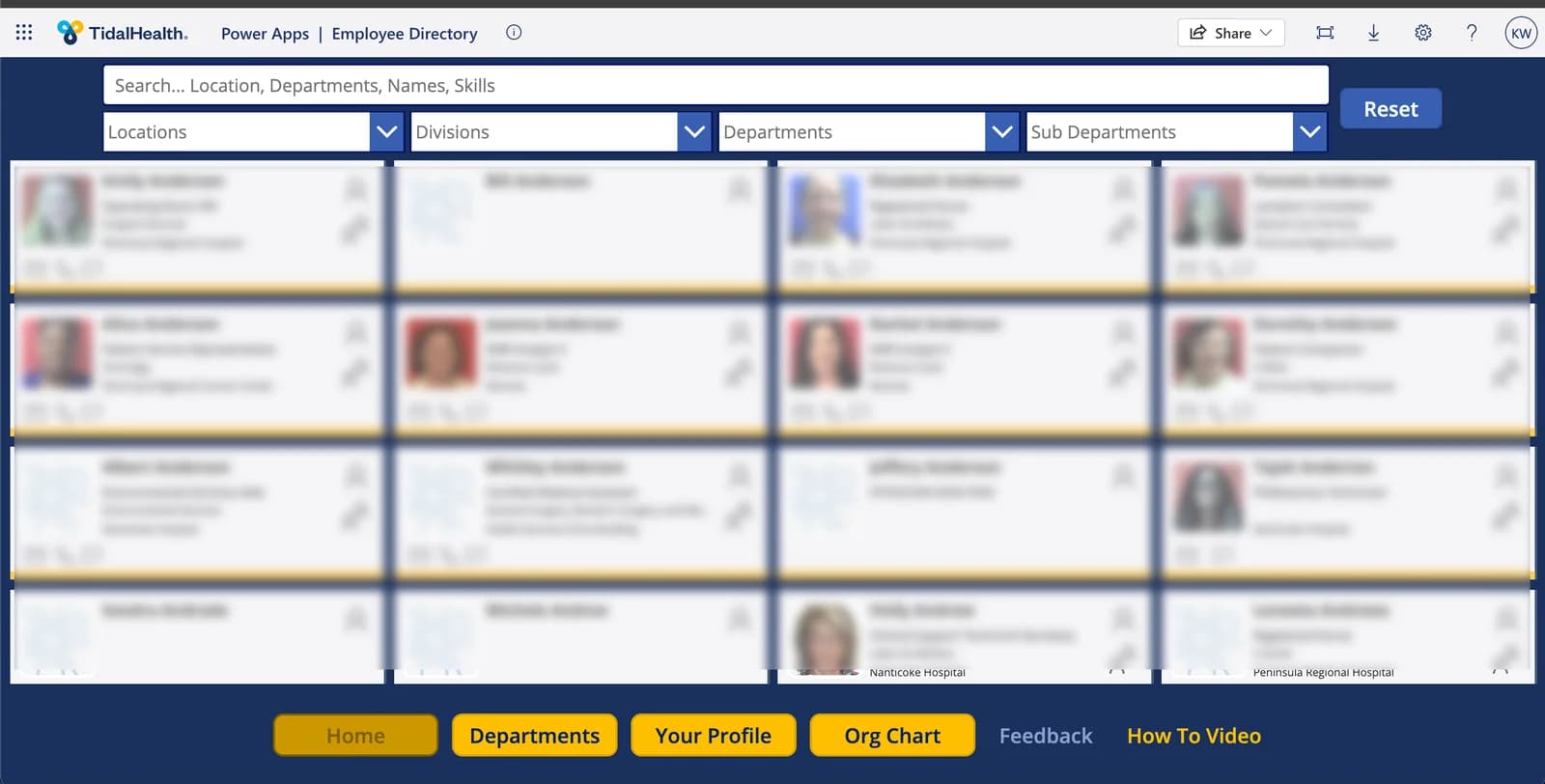Open the Org Chart view
The width and height of the screenshot is (1545, 784).
click(x=892, y=736)
